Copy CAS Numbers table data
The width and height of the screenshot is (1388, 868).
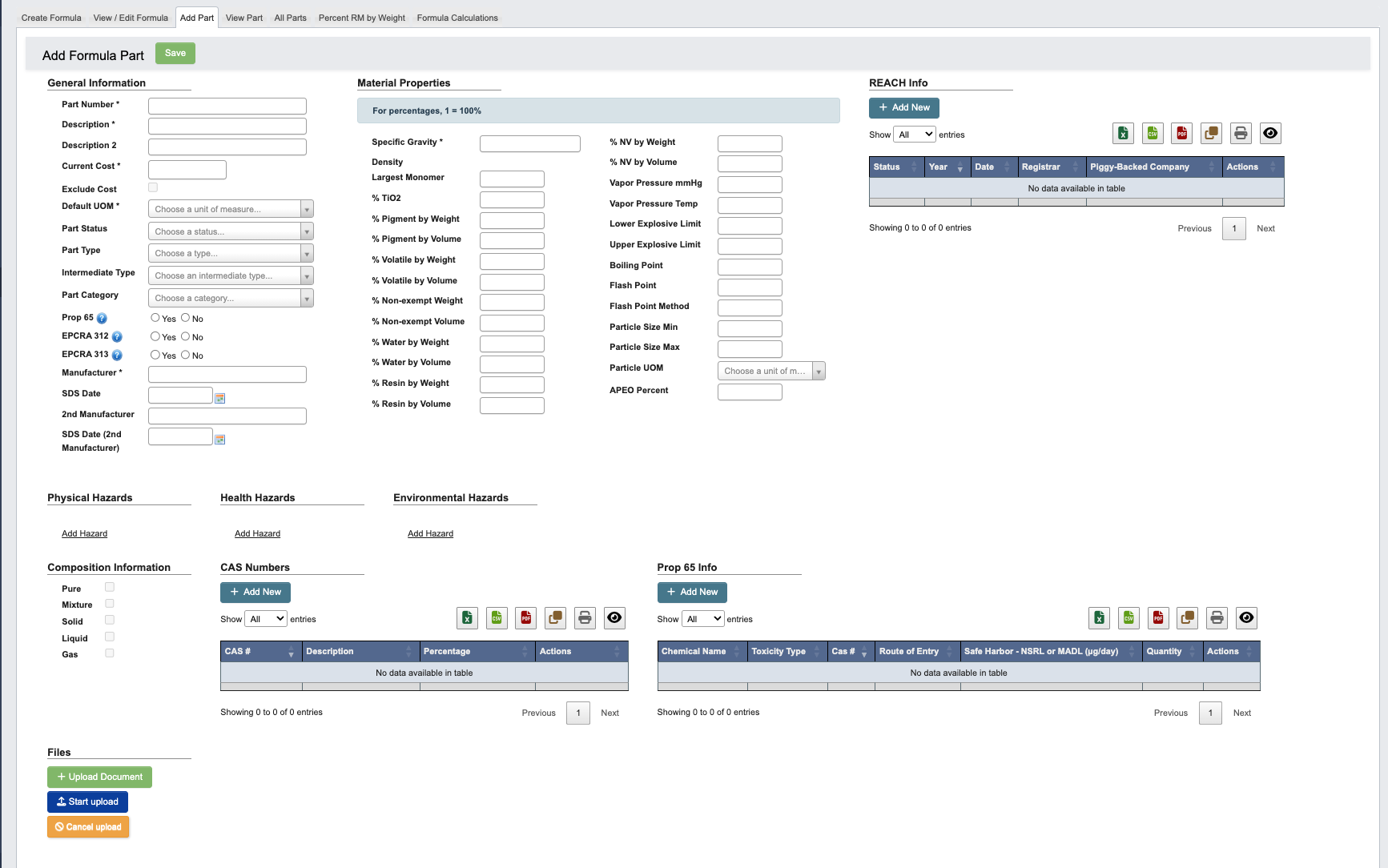555,618
